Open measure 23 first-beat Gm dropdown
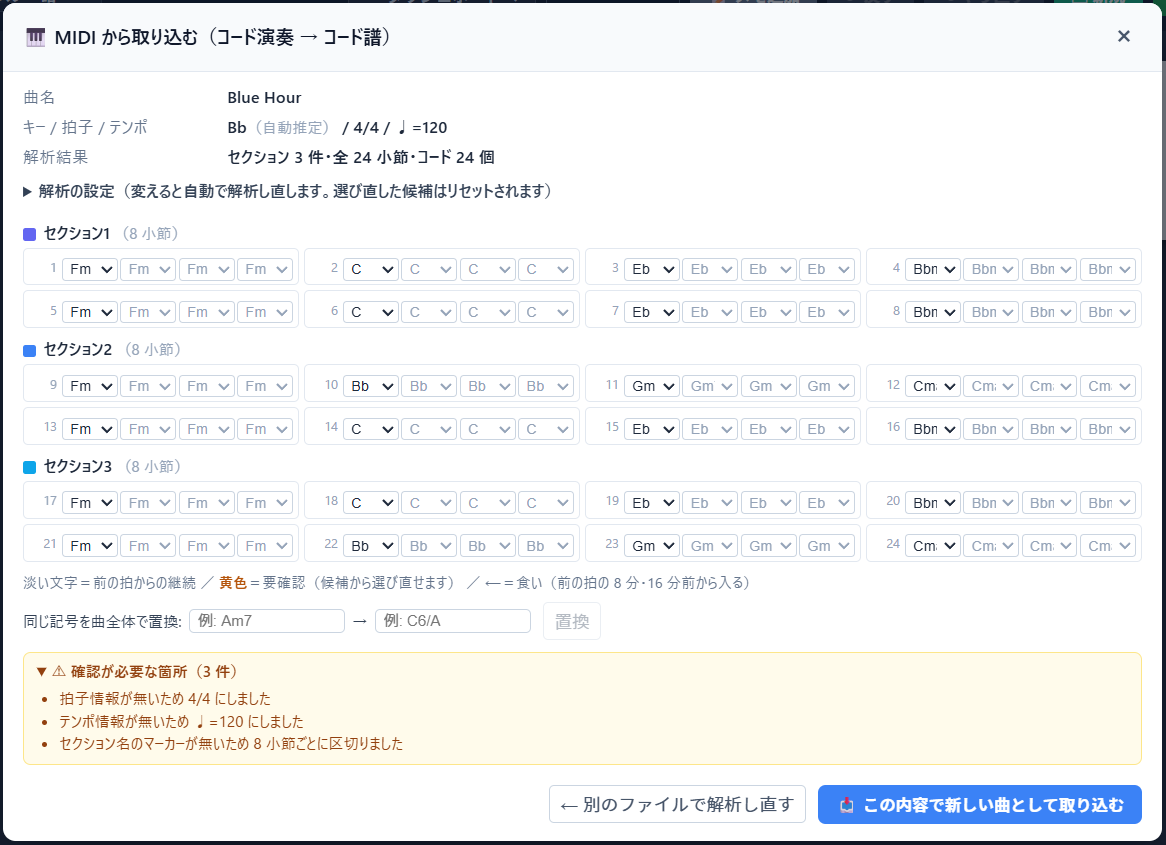The height and width of the screenshot is (845, 1166). 651,546
